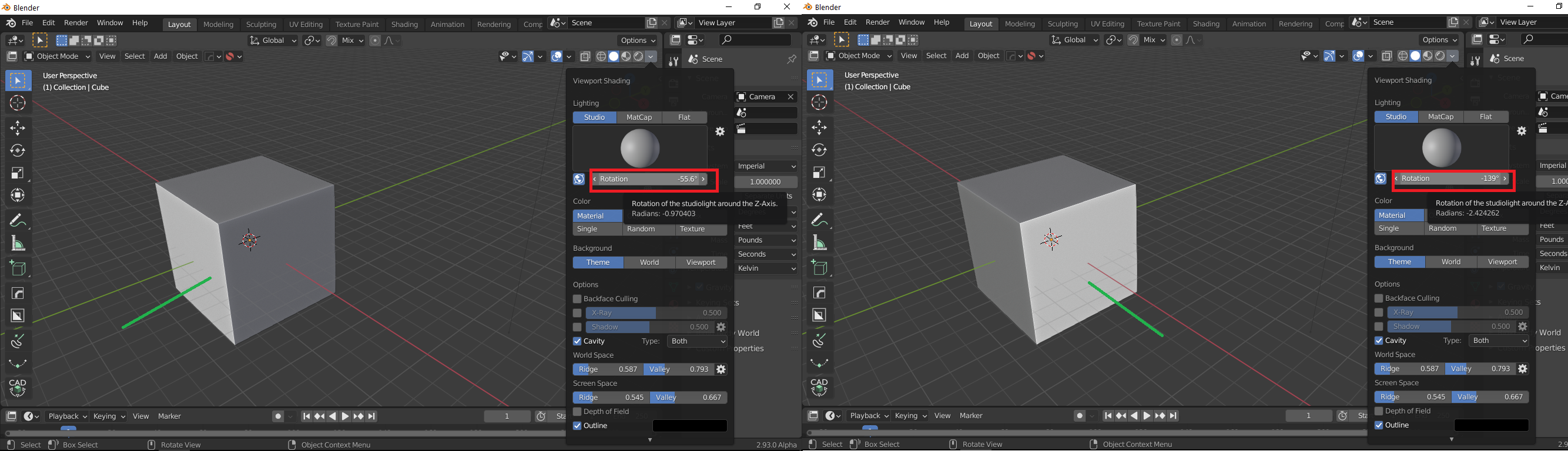Open the Global orientation dropdown in right window
The height and width of the screenshot is (451, 1568).
tap(1074, 39)
